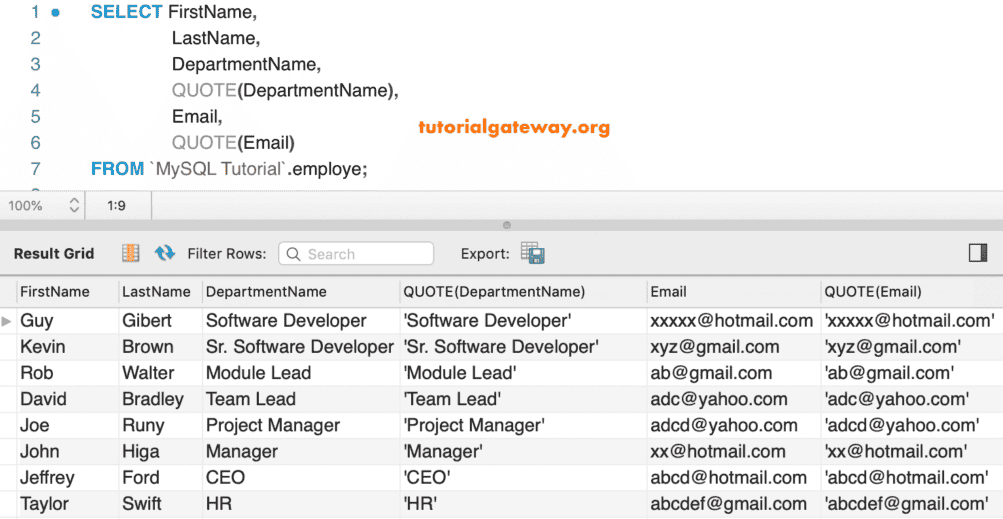Sort by the FirstName column header

(55, 292)
